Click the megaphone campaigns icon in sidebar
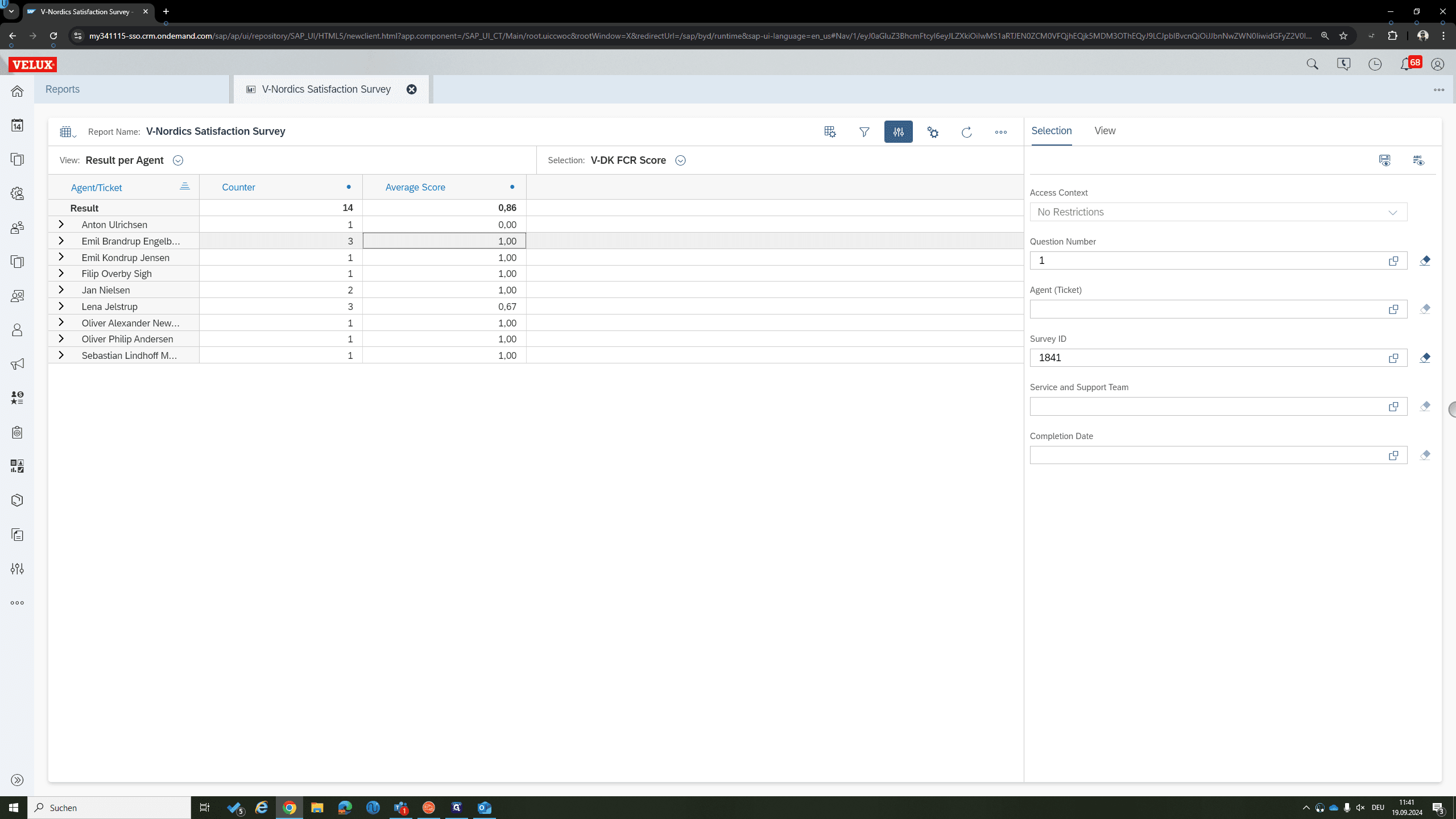Screen dimensions: 1456x819 tap(17, 364)
